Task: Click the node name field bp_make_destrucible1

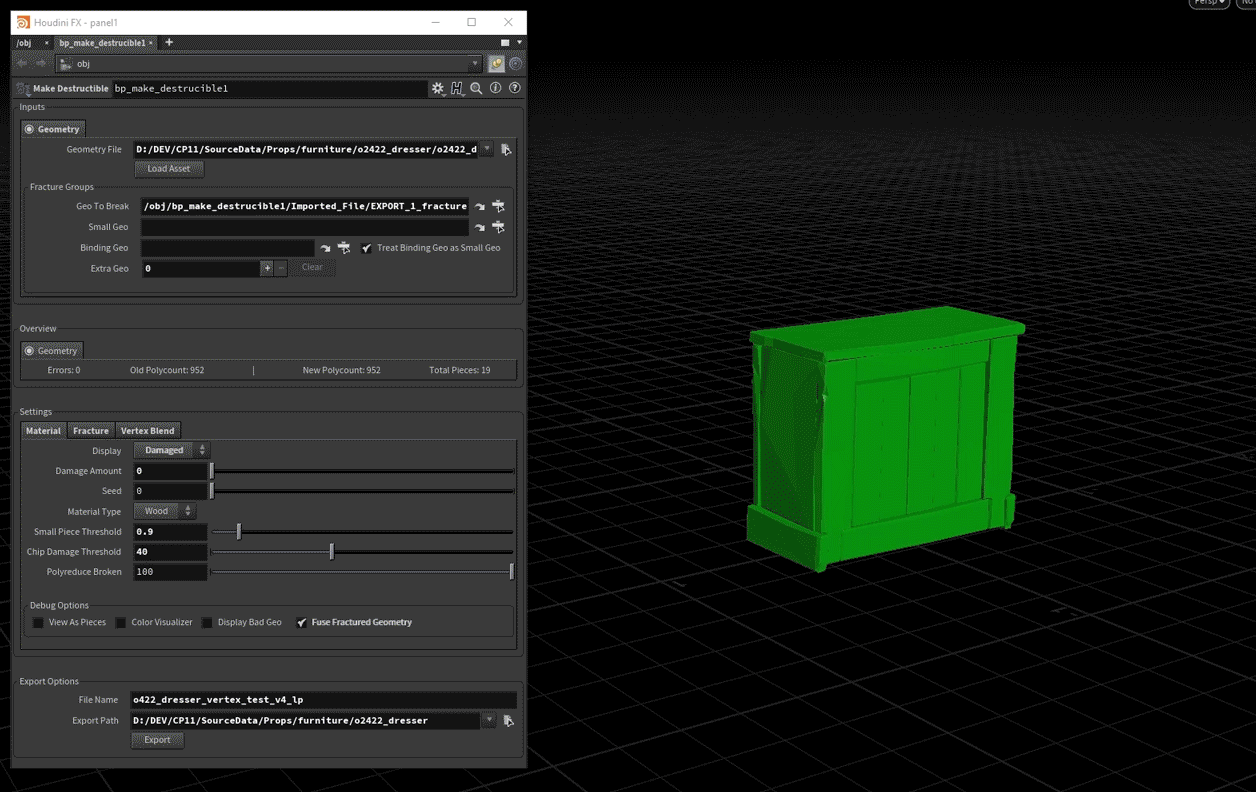Action: tap(270, 89)
